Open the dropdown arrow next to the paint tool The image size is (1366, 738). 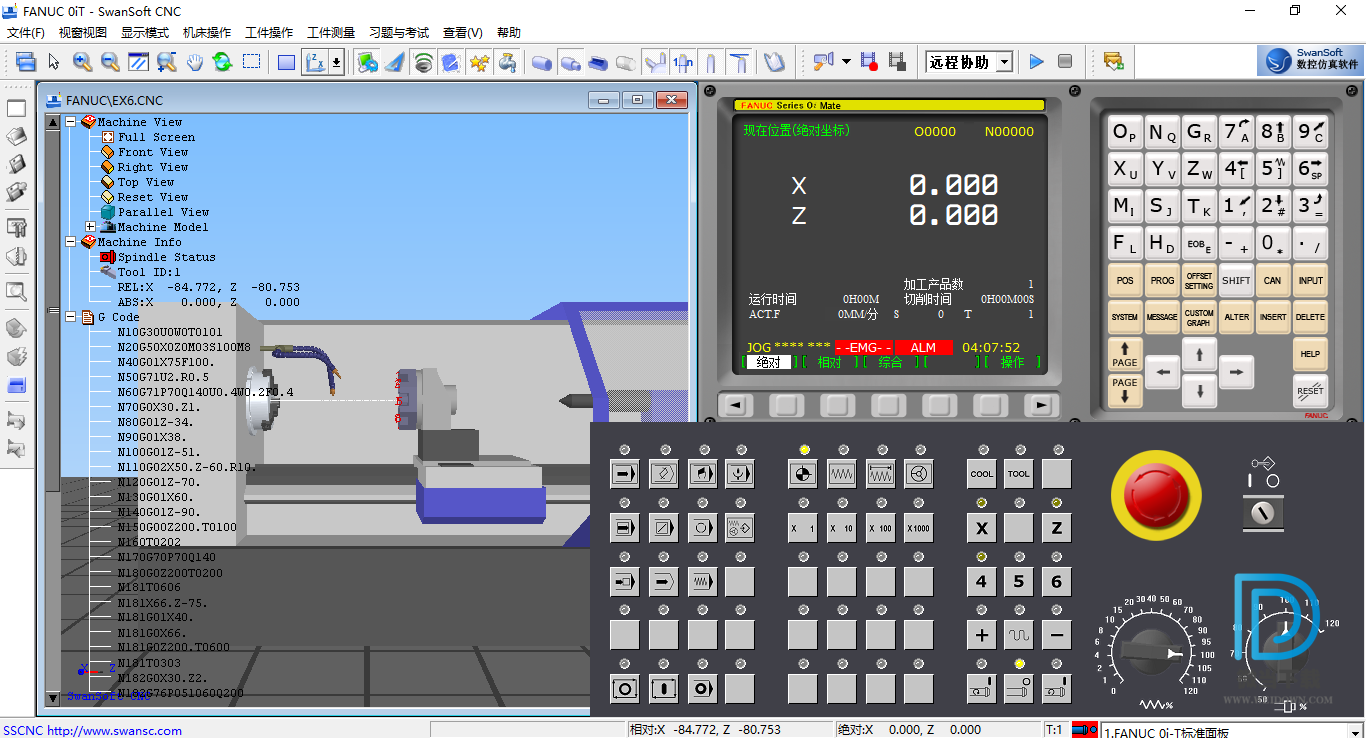tap(846, 62)
